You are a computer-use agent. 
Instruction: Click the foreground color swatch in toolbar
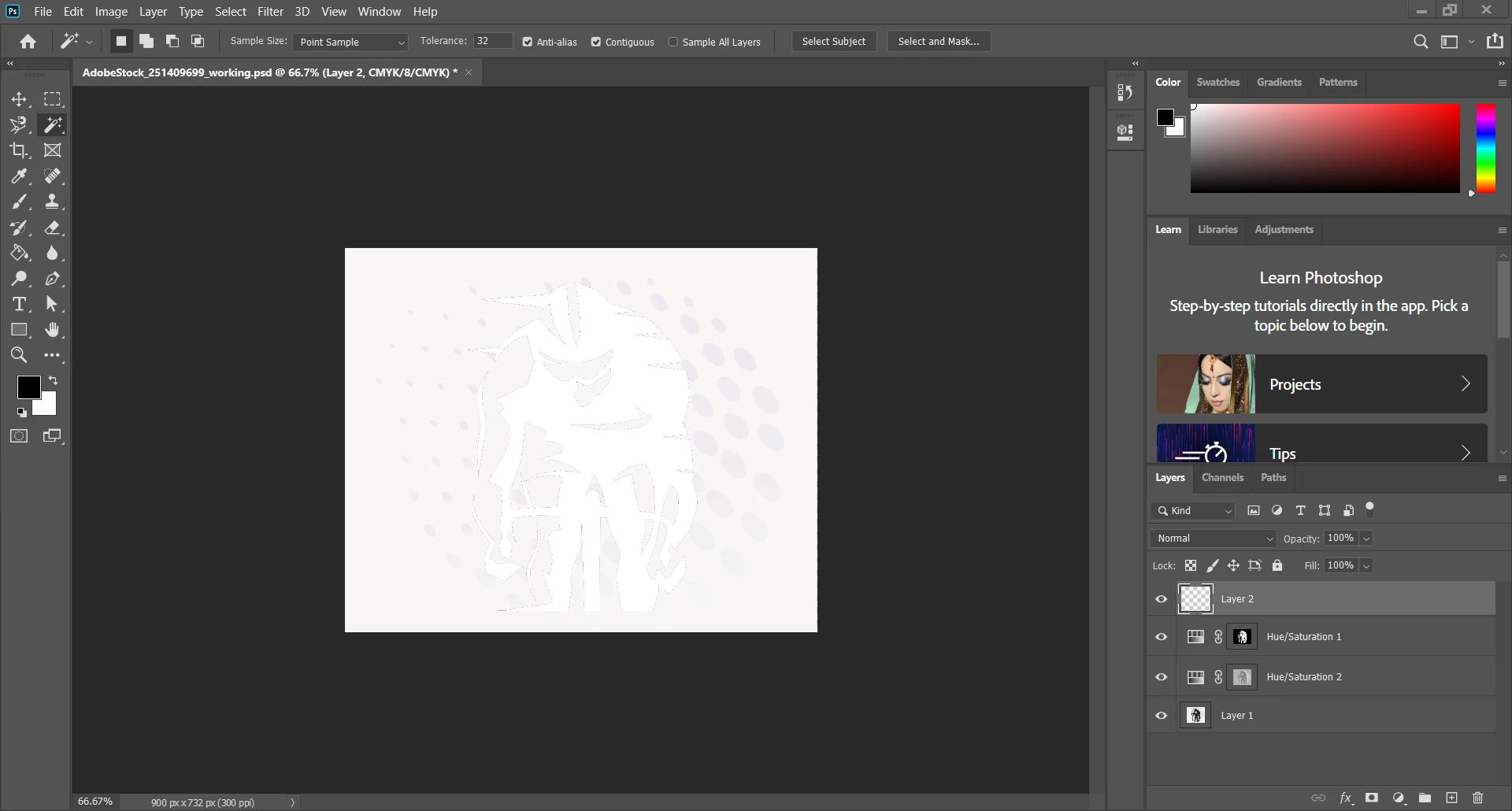click(x=28, y=387)
